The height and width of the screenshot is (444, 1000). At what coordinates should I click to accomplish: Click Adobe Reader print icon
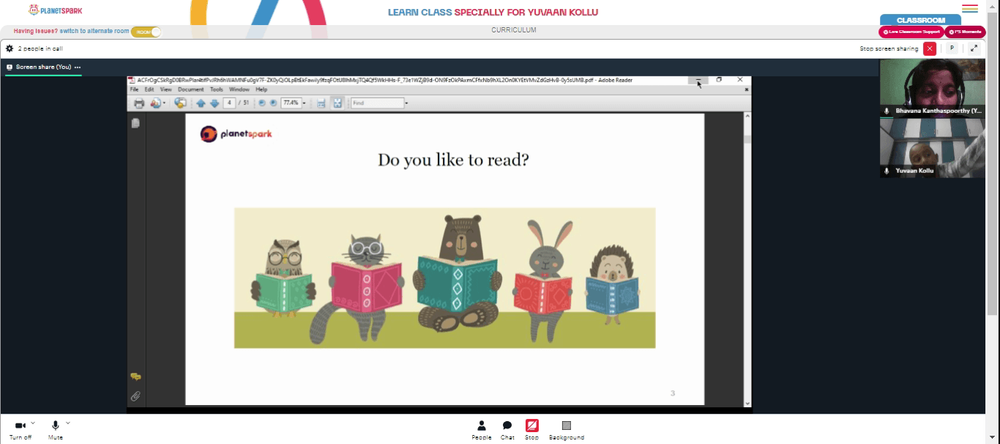click(x=139, y=103)
